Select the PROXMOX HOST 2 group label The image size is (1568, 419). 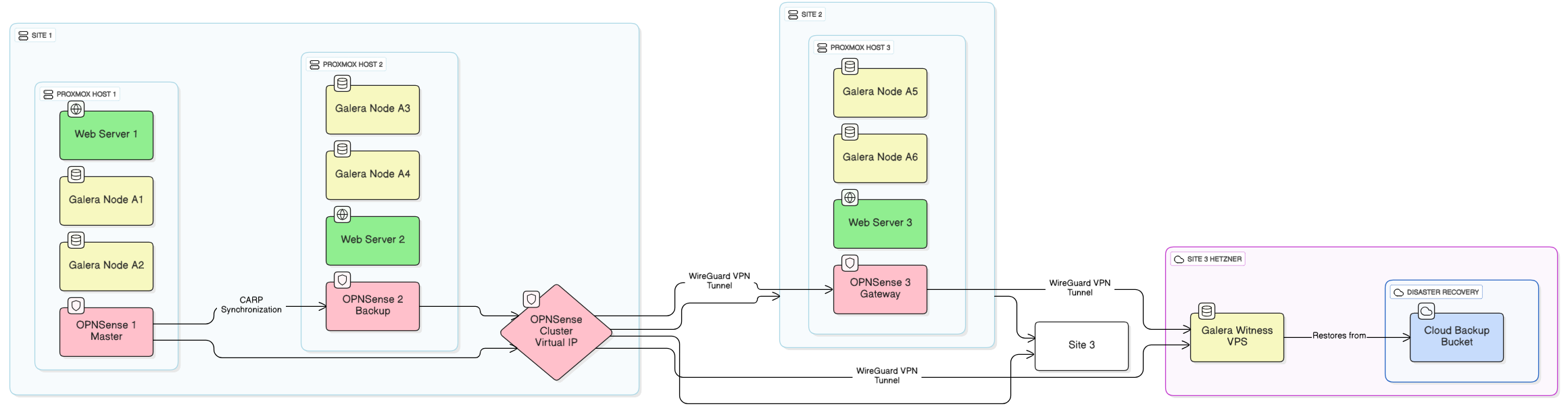click(346, 64)
